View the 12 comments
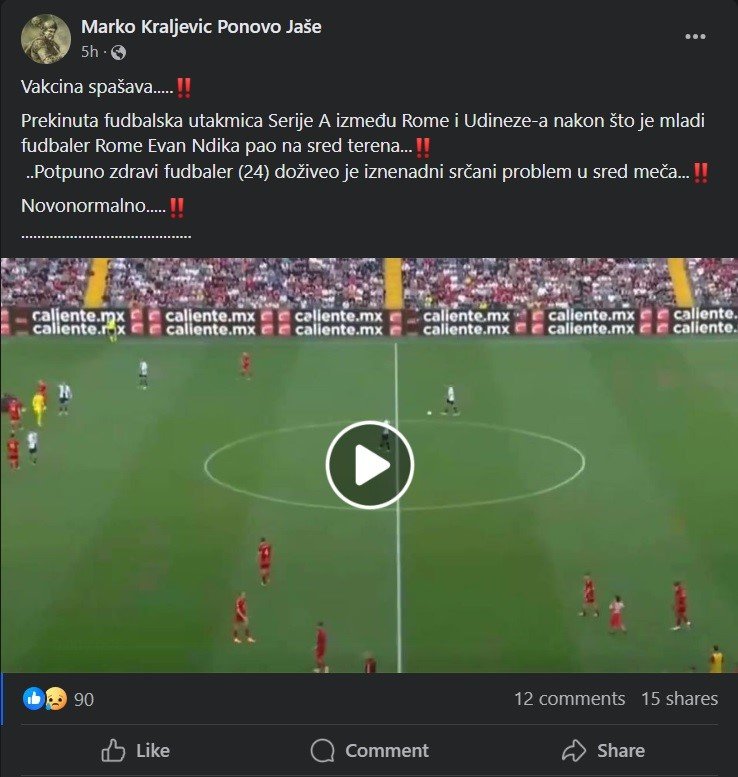The image size is (738, 777). pyautogui.click(x=569, y=699)
